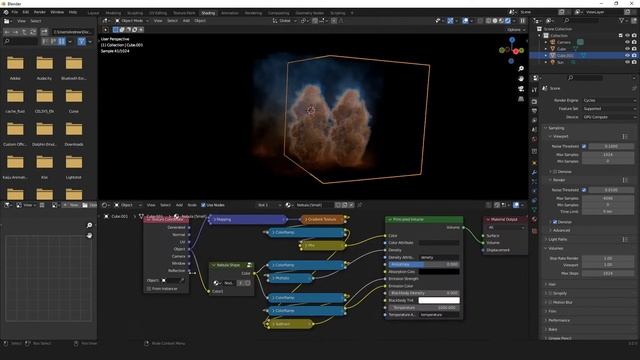Toggle camera view icon in the 3D viewport
640x360 pixels.
[521, 89]
